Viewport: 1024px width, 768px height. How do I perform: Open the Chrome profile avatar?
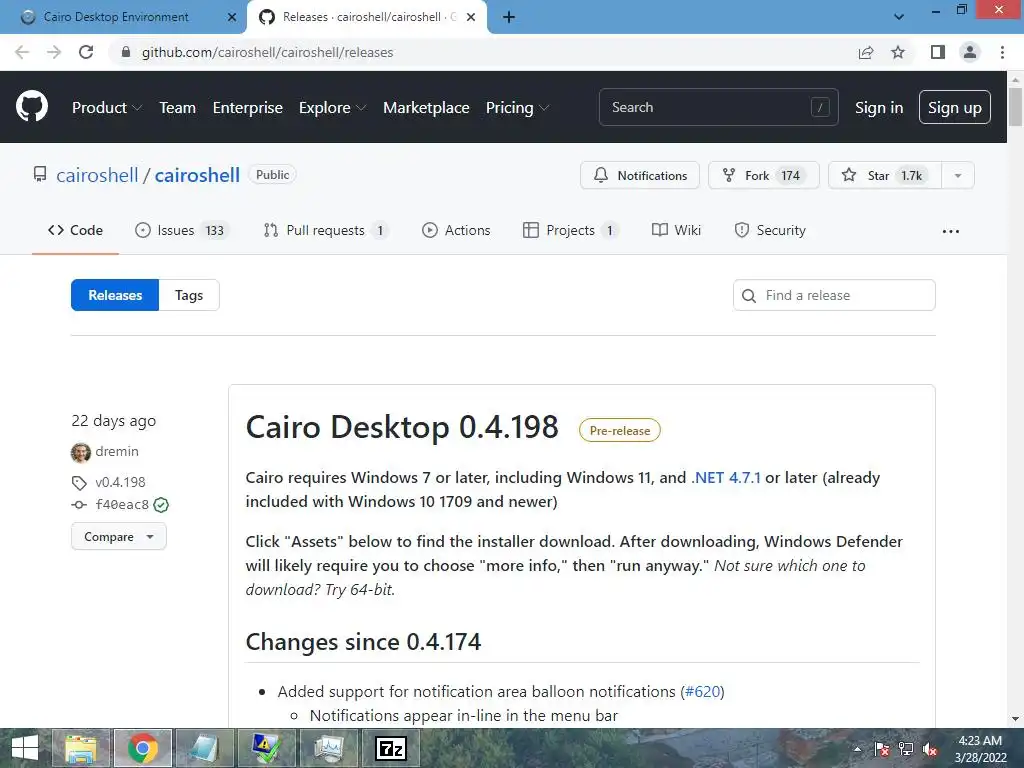click(970, 52)
